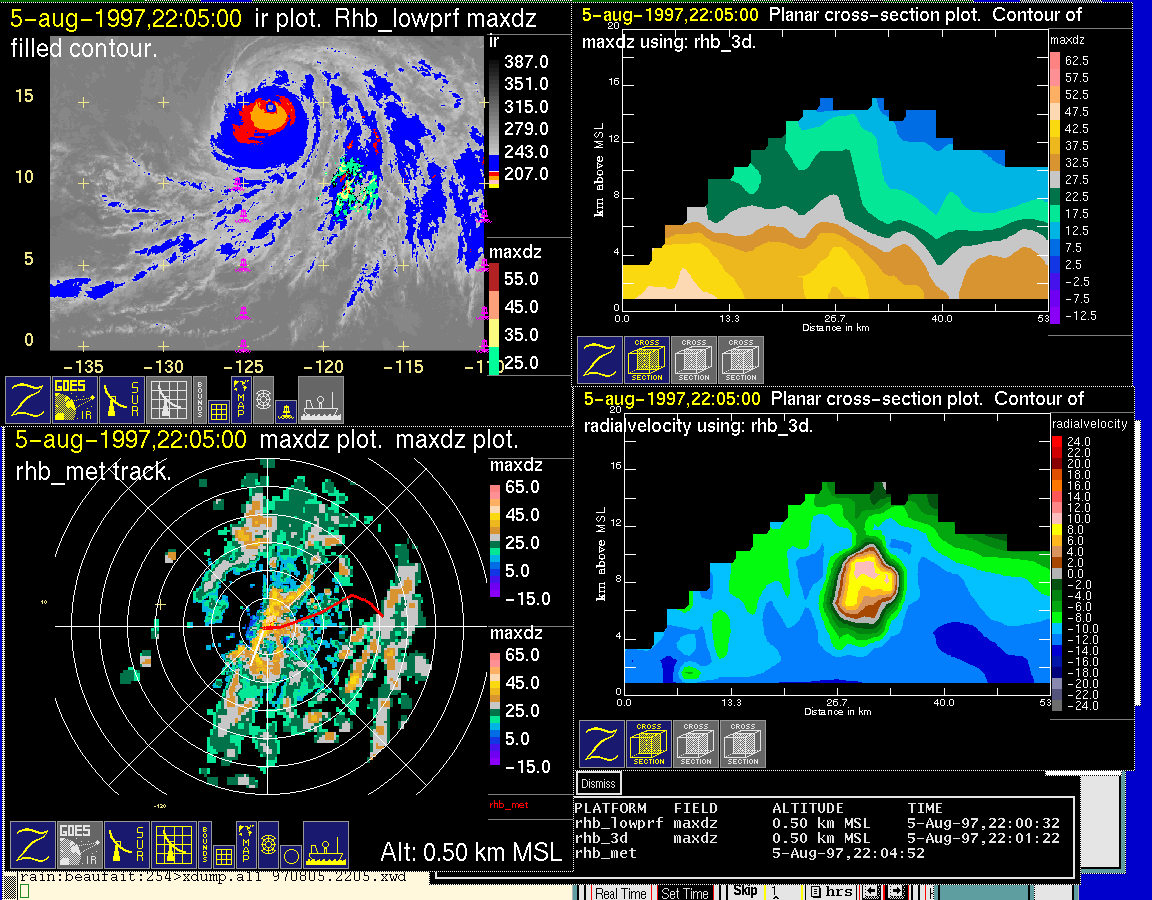Step time backward with left arrow button
Image resolution: width=1152 pixels, height=900 pixels.
click(873, 892)
